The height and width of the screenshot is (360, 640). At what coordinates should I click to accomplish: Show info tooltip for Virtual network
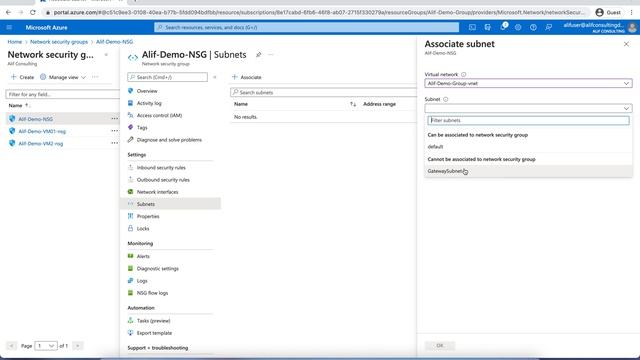(463, 74)
